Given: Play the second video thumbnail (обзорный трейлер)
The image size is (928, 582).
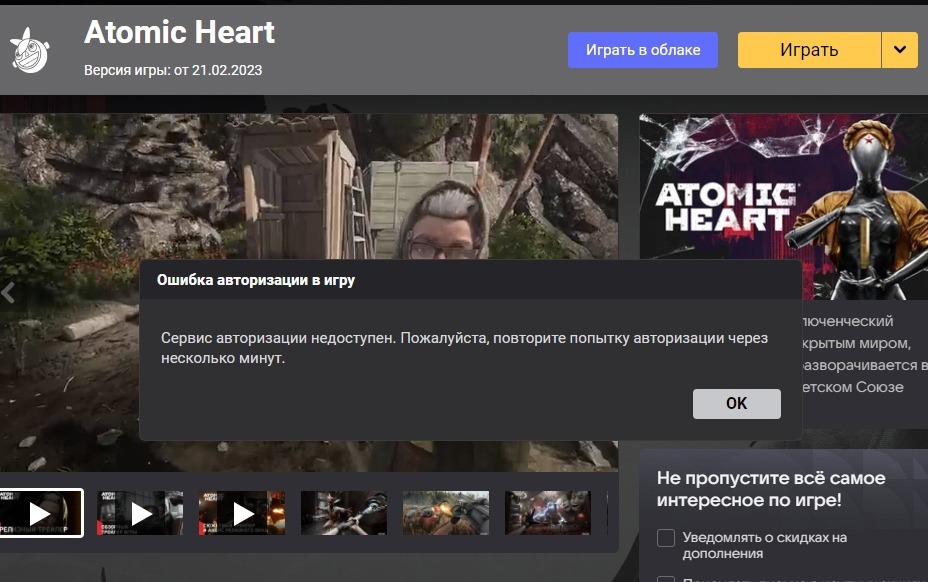Looking at the screenshot, I should [x=140, y=513].
